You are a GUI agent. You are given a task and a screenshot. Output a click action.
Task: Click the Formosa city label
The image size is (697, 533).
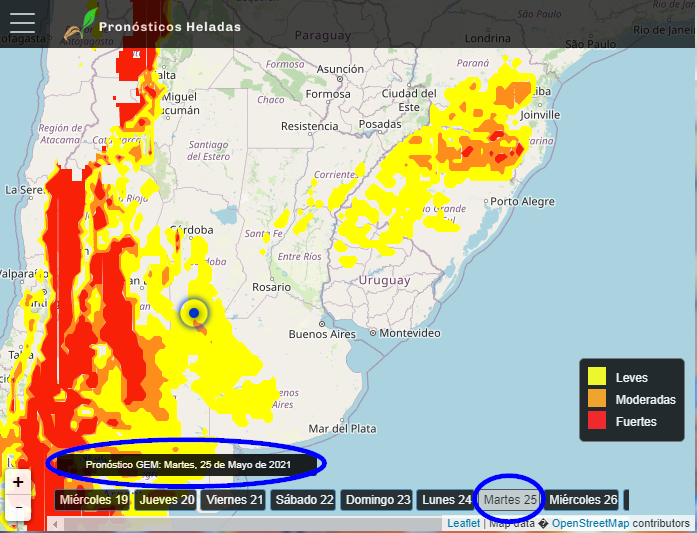coord(328,94)
